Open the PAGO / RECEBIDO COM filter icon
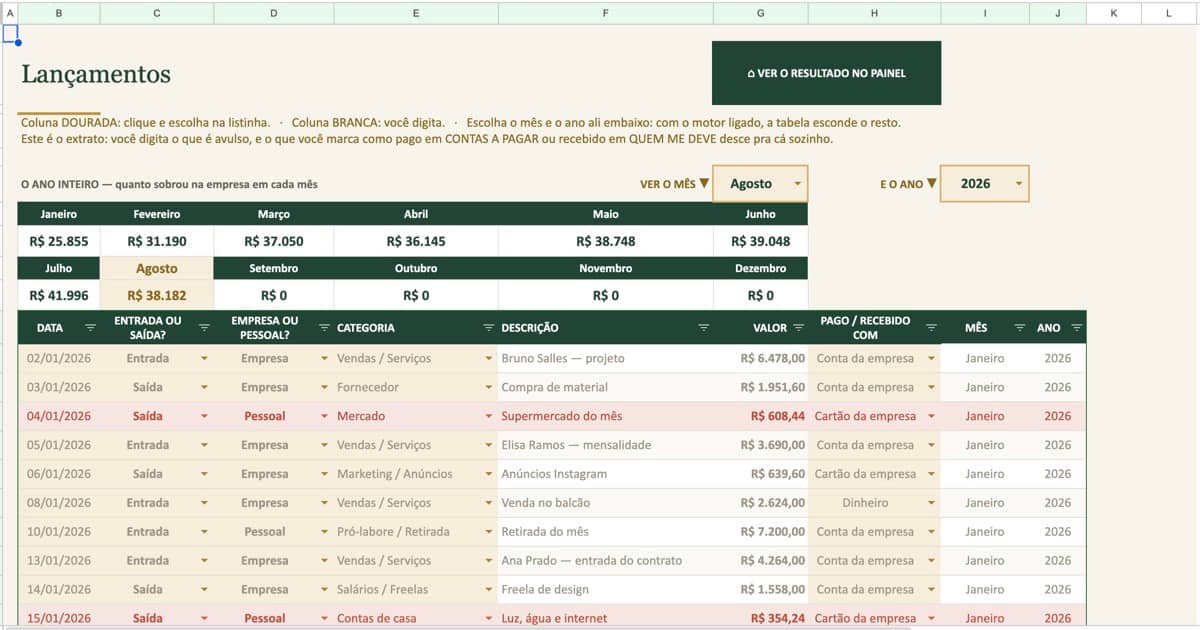The height and width of the screenshot is (630, 1200). tap(931, 327)
